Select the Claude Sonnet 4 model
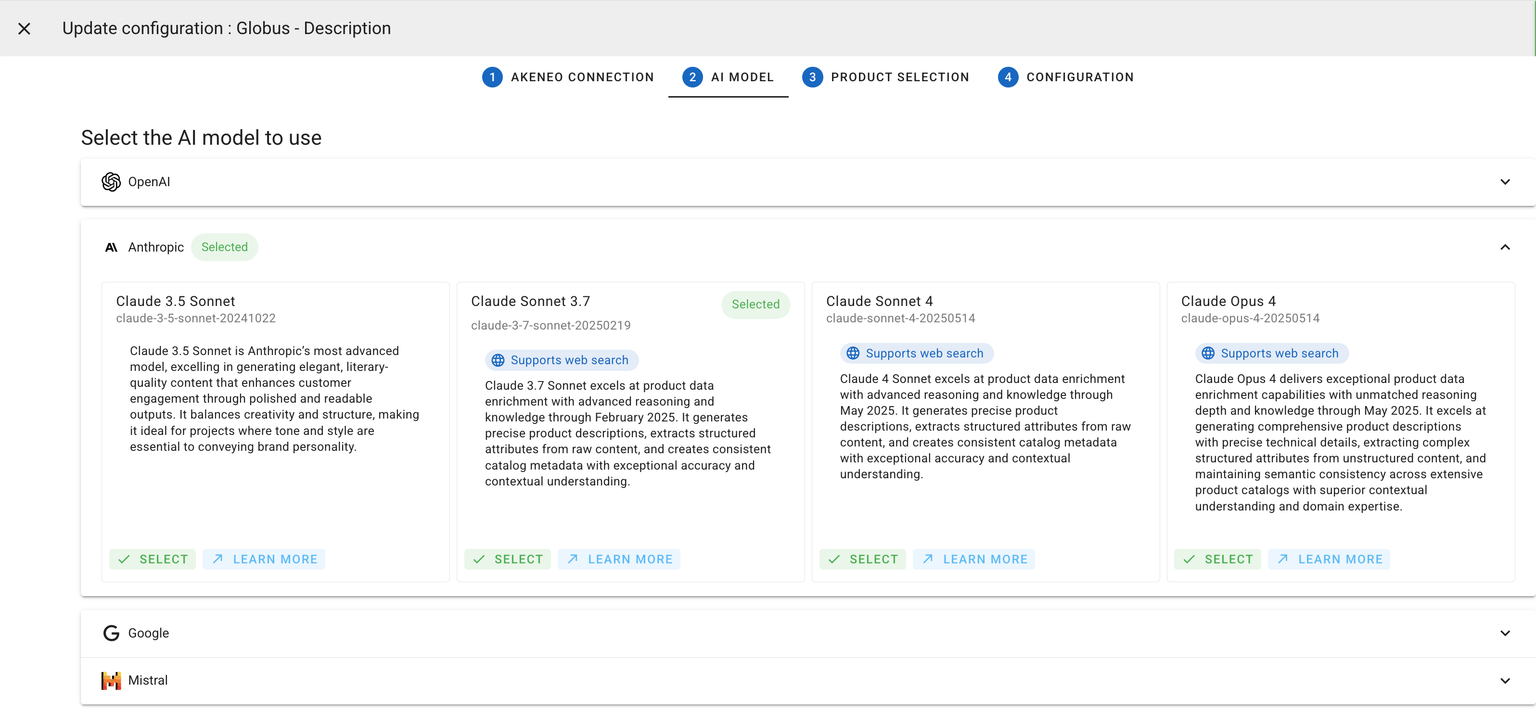1536x712 pixels. 863,559
